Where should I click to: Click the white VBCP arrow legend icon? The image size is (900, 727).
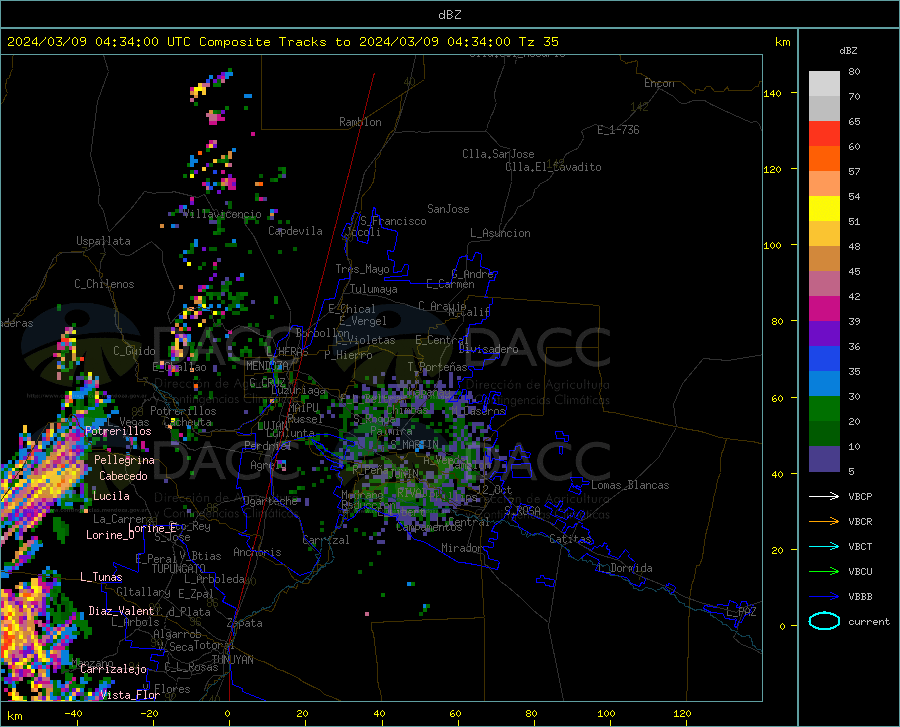coord(824,496)
